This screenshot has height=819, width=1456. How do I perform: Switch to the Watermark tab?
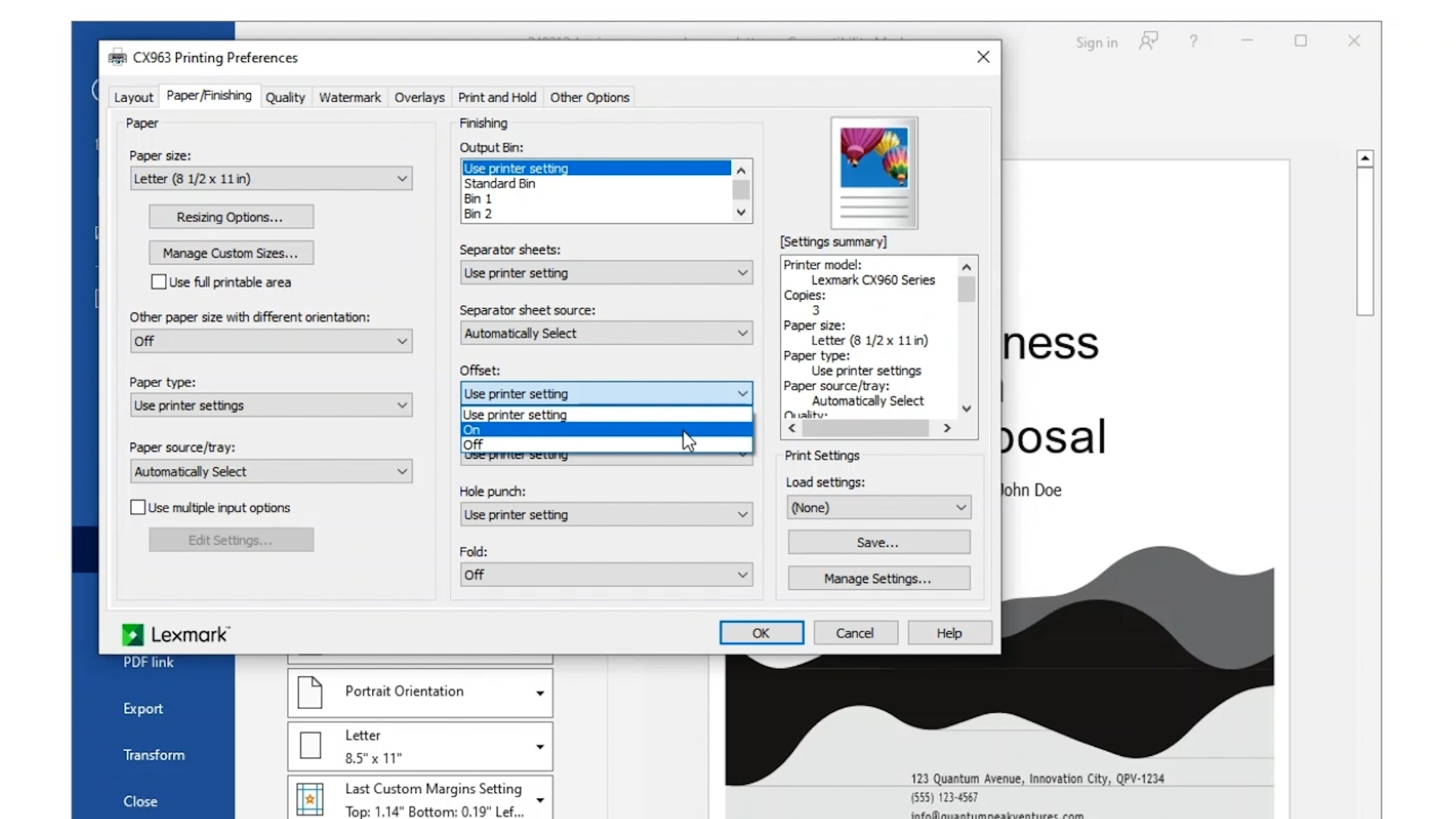350,97
